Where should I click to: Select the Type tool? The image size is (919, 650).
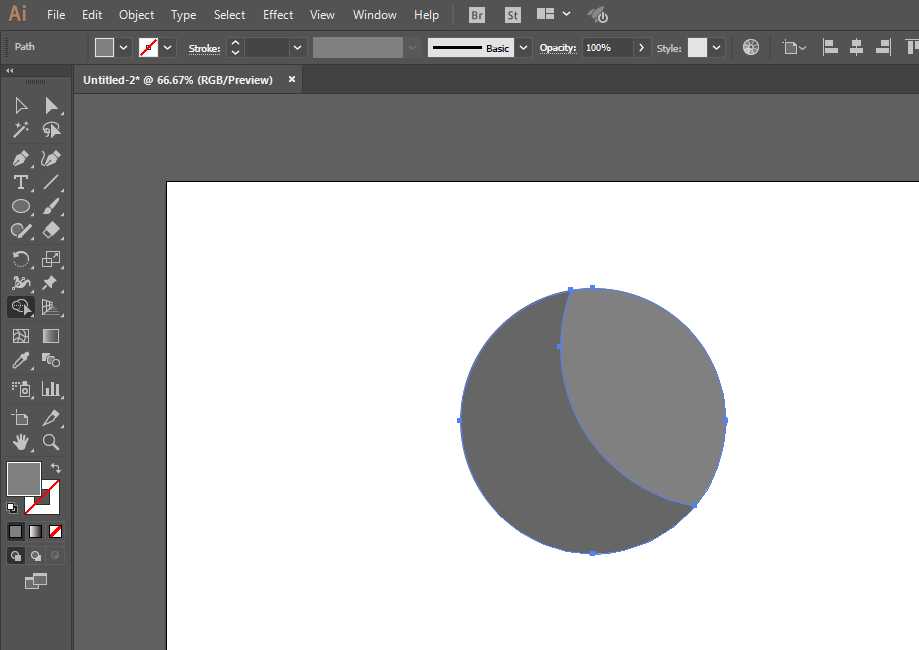[x=20, y=182]
